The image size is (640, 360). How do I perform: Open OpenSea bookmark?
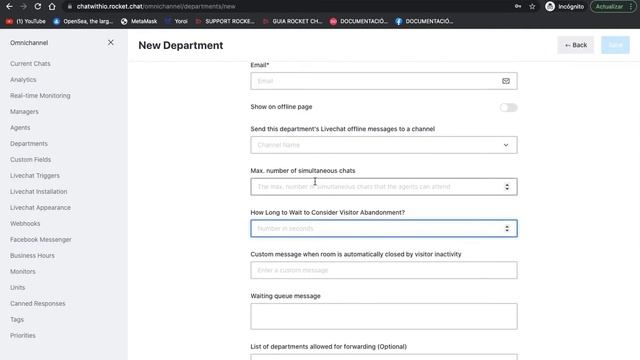pos(83,21)
